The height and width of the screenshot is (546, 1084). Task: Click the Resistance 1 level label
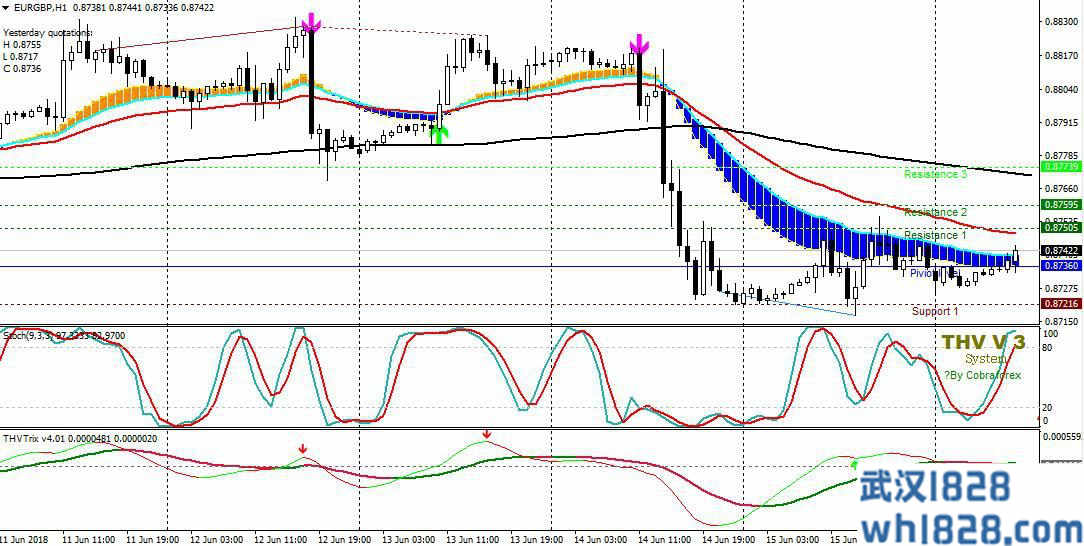935,235
